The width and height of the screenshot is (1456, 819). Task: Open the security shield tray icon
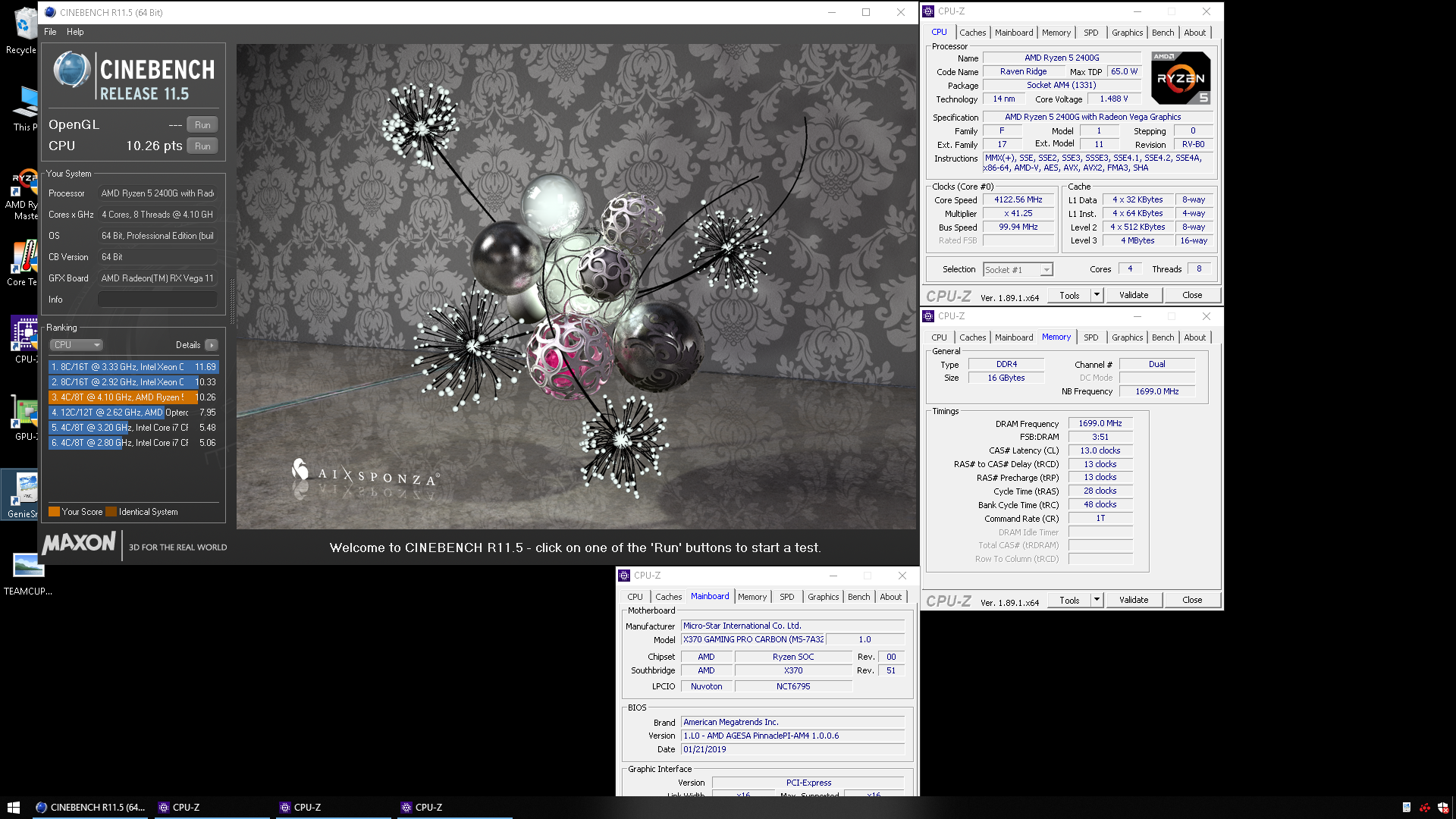pos(1443,808)
